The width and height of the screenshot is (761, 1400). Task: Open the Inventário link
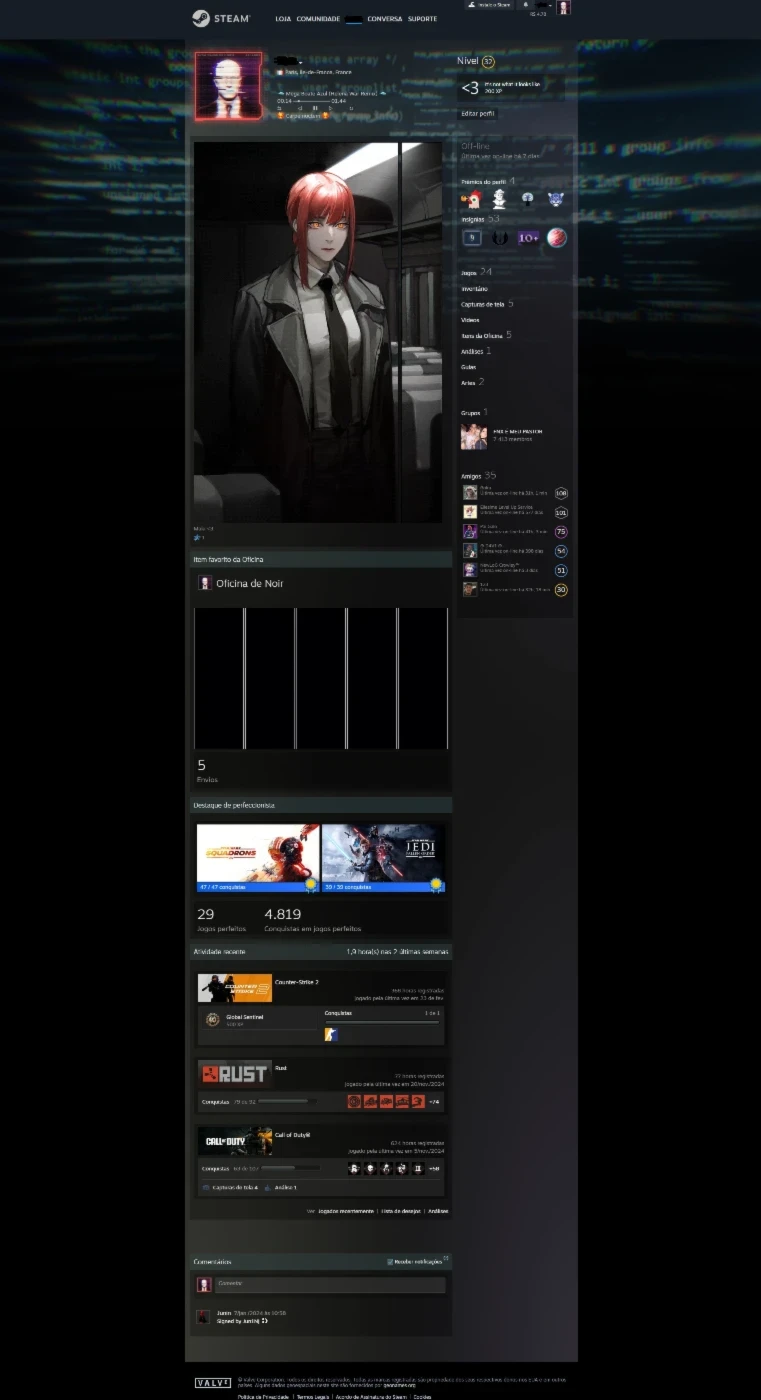point(475,289)
